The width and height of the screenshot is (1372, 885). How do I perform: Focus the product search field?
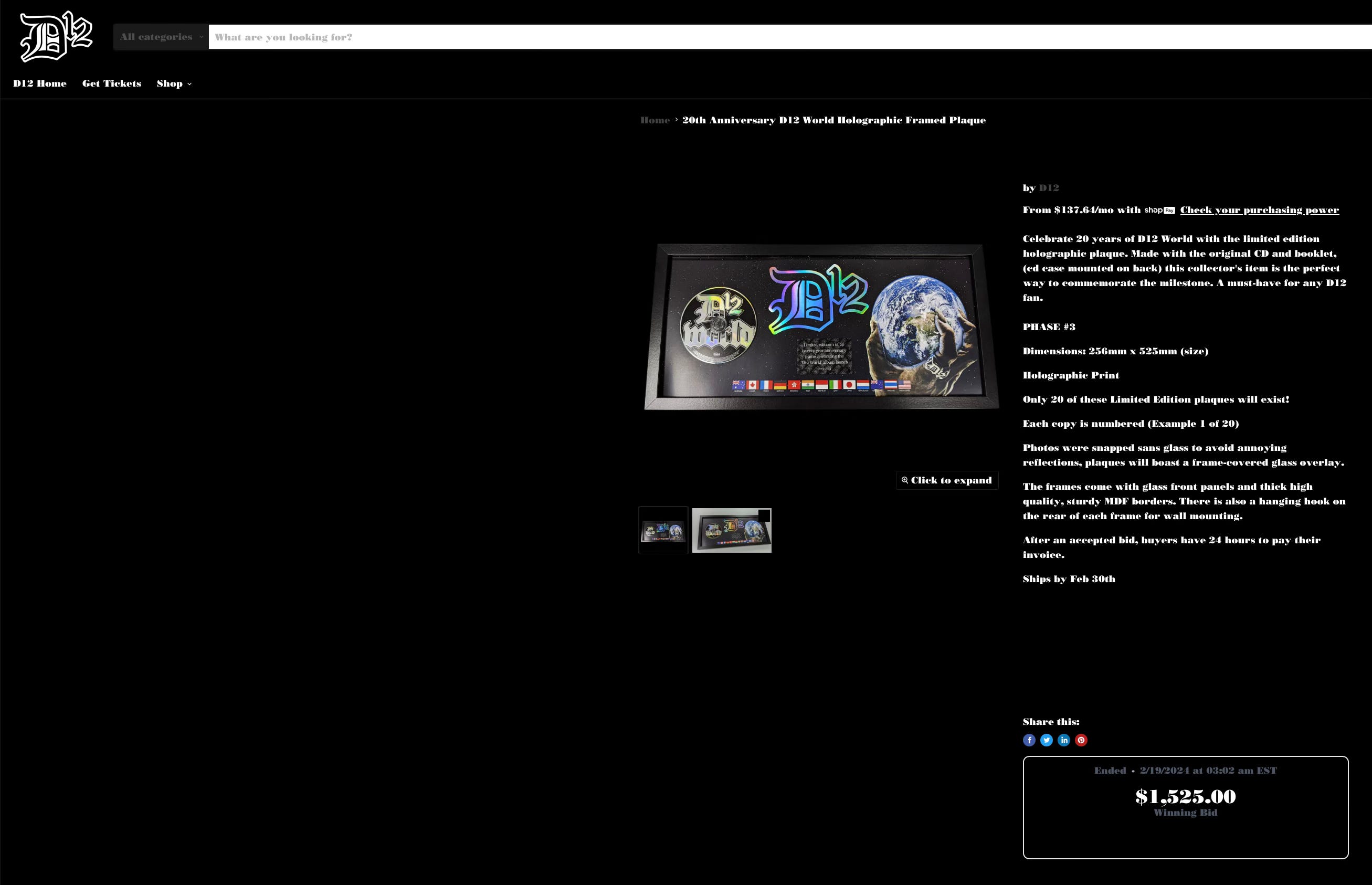click(790, 37)
